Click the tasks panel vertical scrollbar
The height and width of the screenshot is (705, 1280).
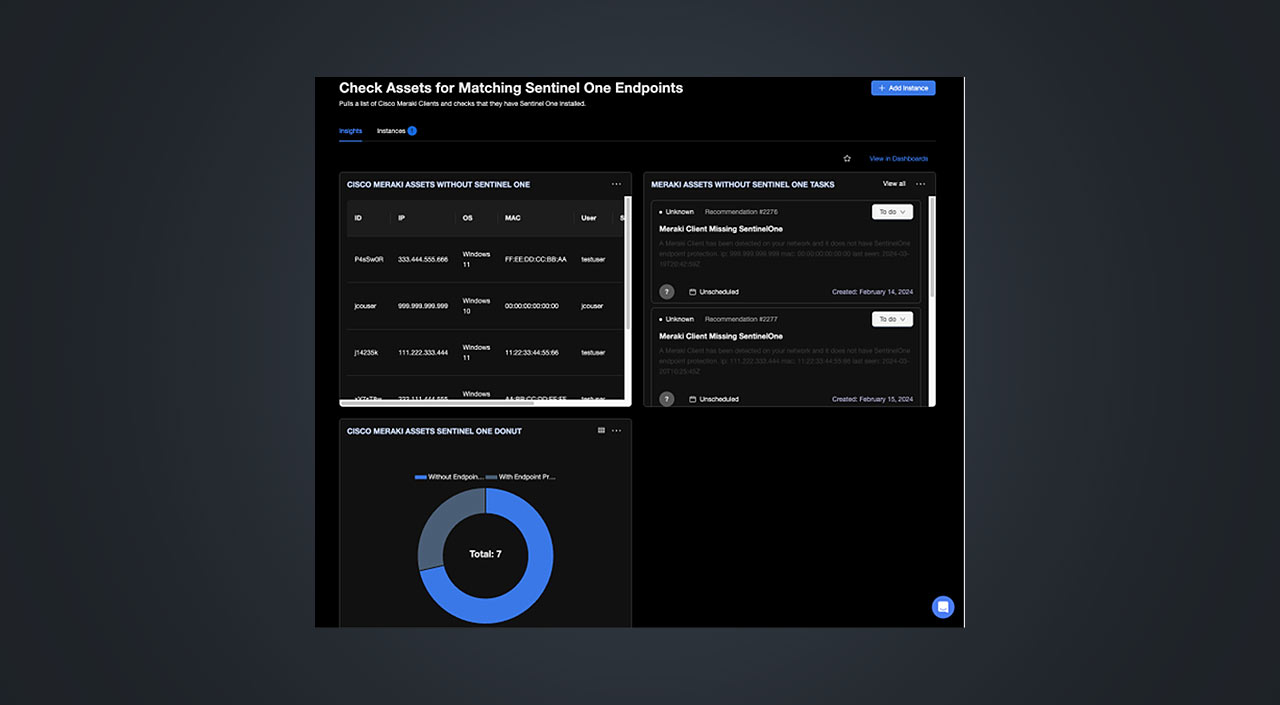click(x=932, y=245)
